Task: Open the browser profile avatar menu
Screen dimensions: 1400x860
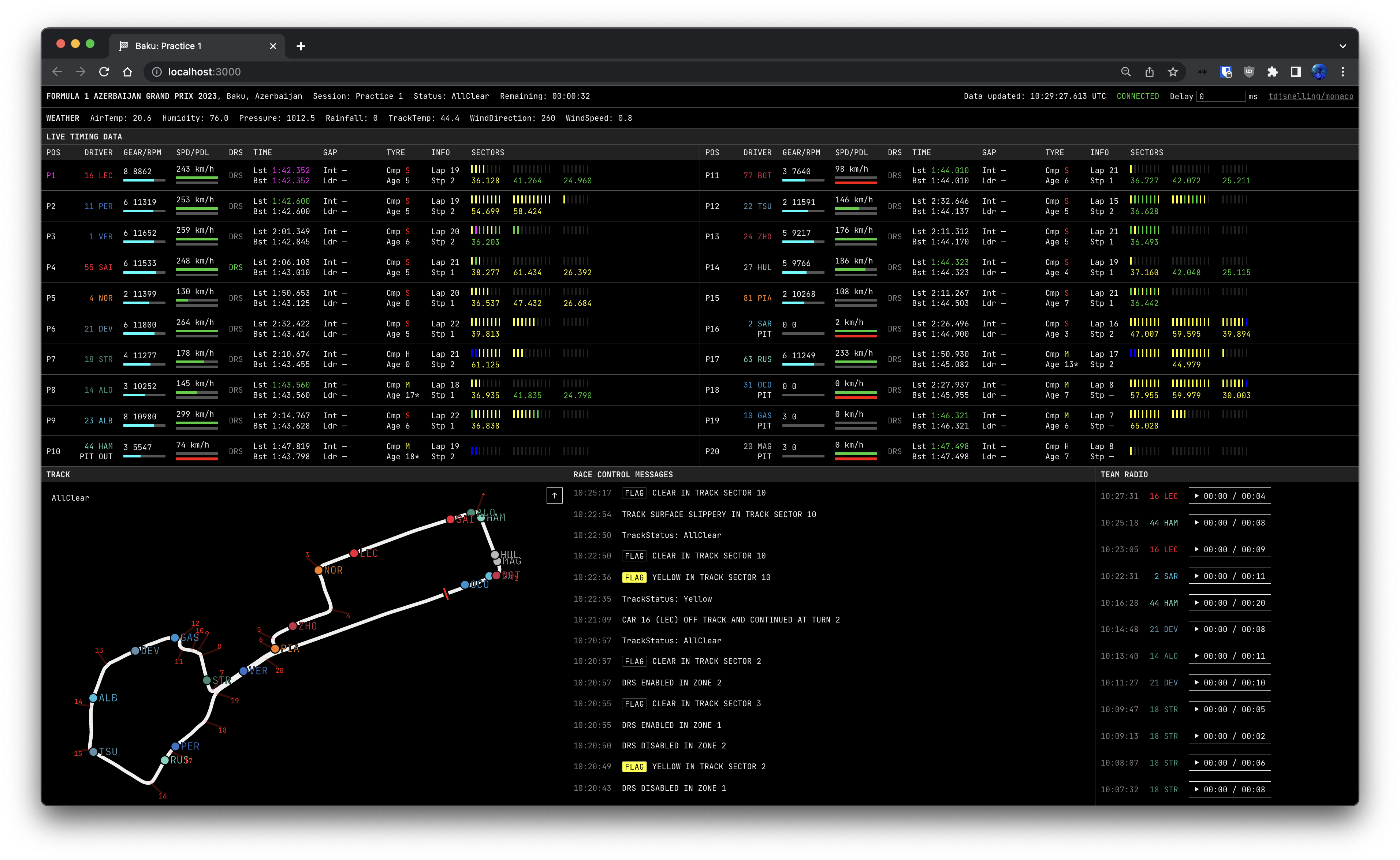Action: click(x=1319, y=72)
